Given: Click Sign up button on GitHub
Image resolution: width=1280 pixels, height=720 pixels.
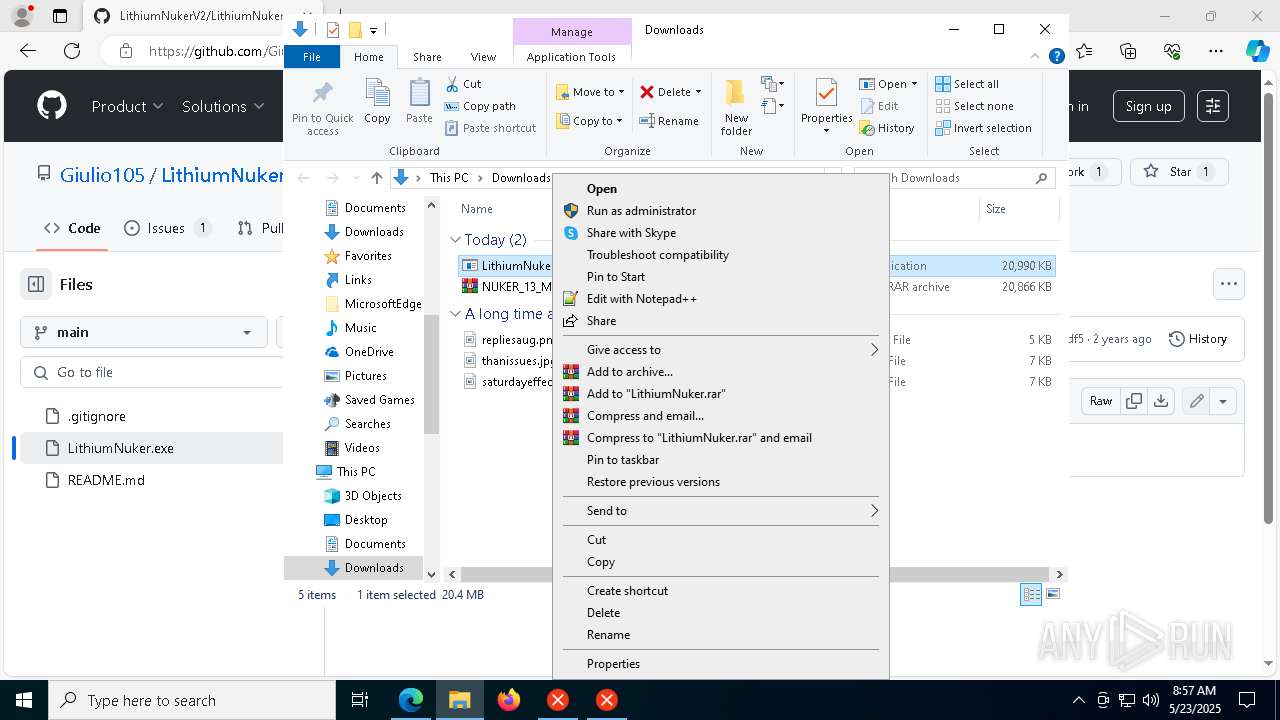Looking at the screenshot, I should tap(1148, 106).
